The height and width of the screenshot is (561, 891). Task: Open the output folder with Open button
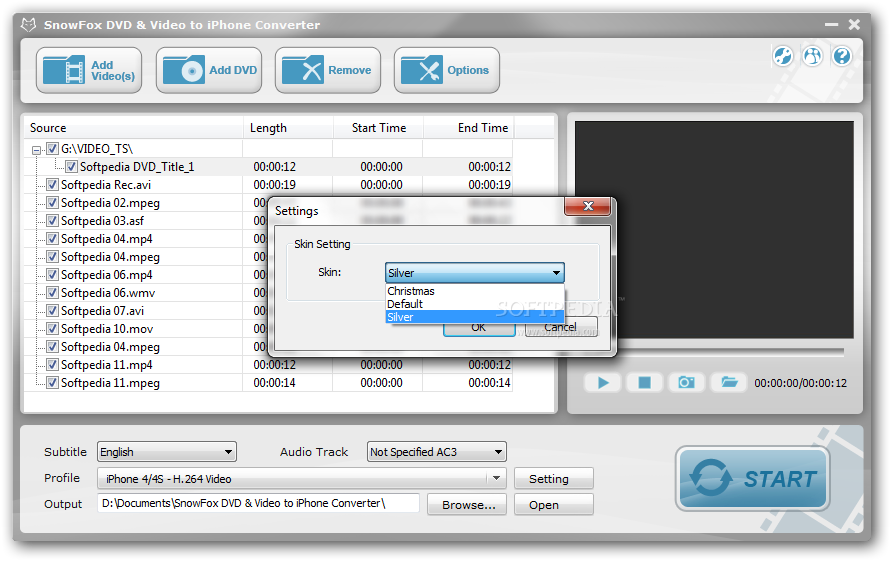[554, 505]
